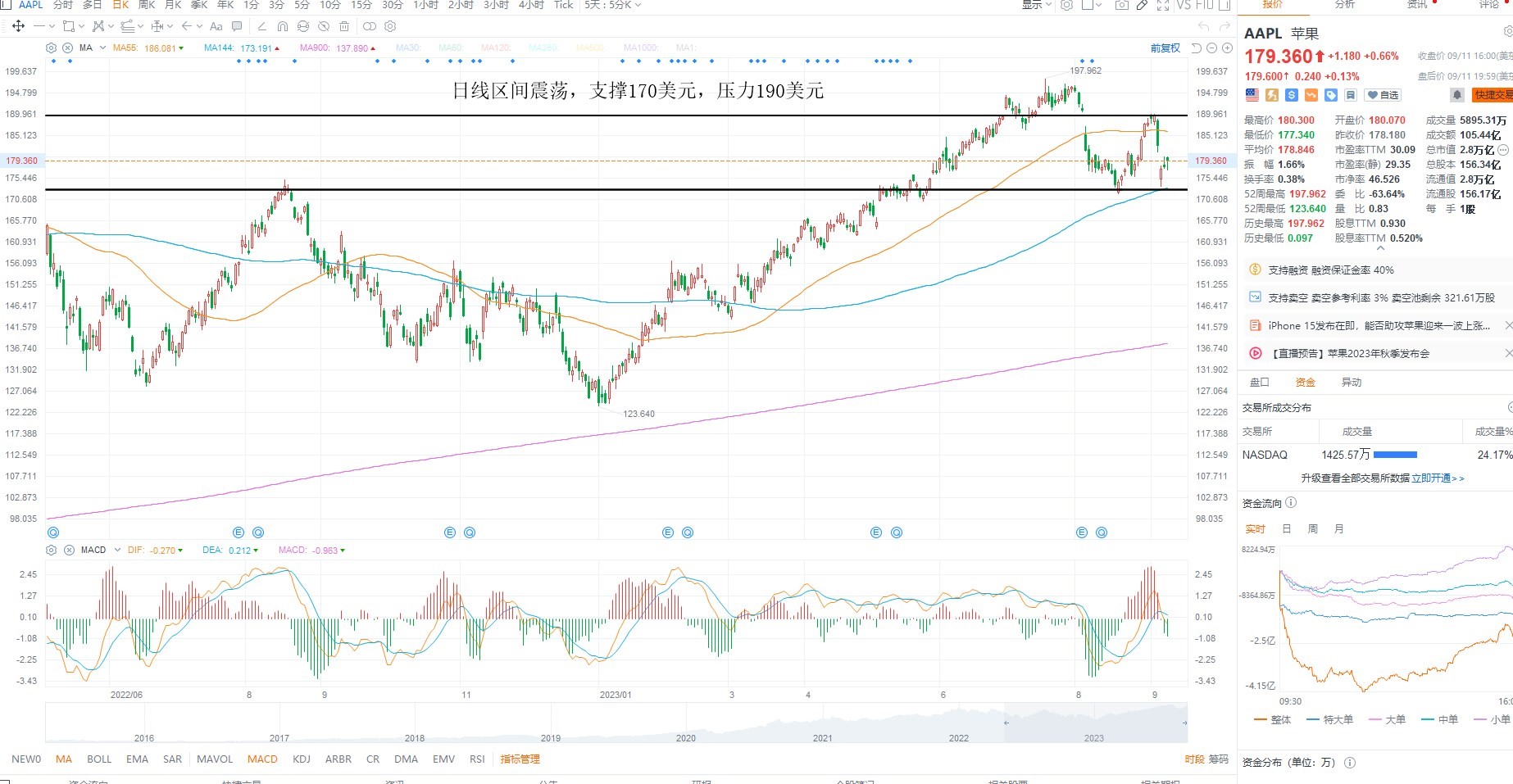Screen dimensions: 1513x784
Task: Select the 30分 timeframe tab
Action: coord(392,5)
